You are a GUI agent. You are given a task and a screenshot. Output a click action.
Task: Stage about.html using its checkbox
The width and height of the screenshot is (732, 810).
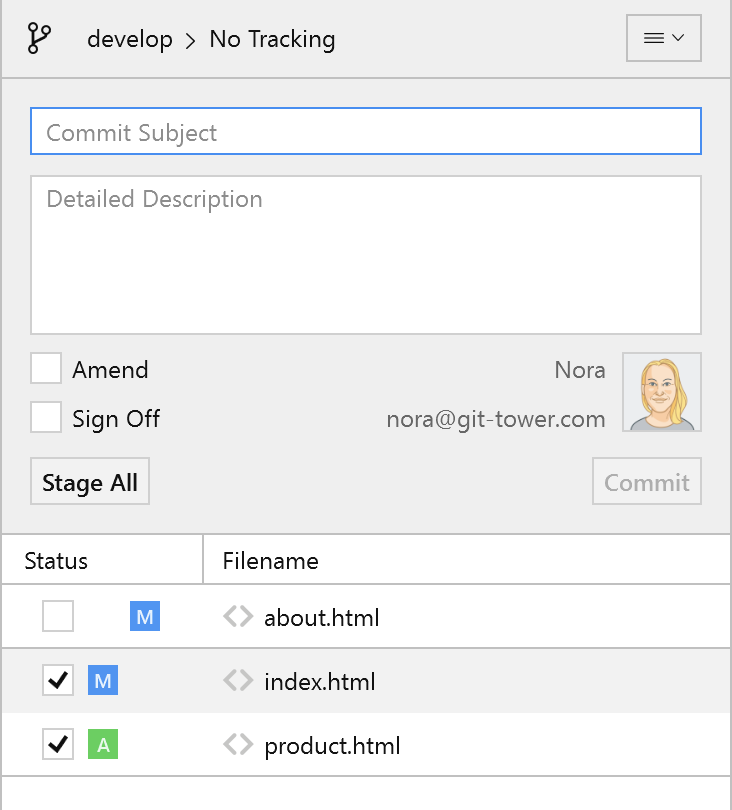click(58, 617)
